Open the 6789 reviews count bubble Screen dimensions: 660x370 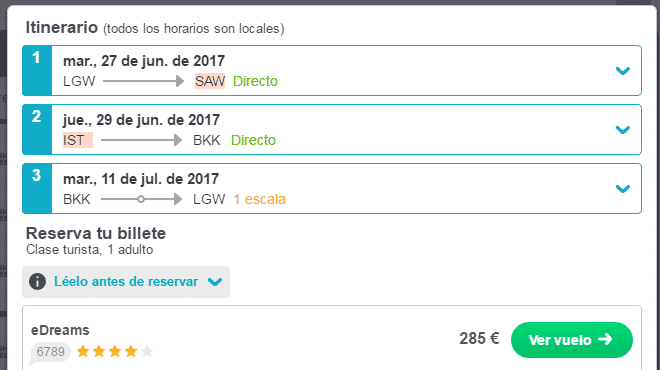click(x=50, y=352)
